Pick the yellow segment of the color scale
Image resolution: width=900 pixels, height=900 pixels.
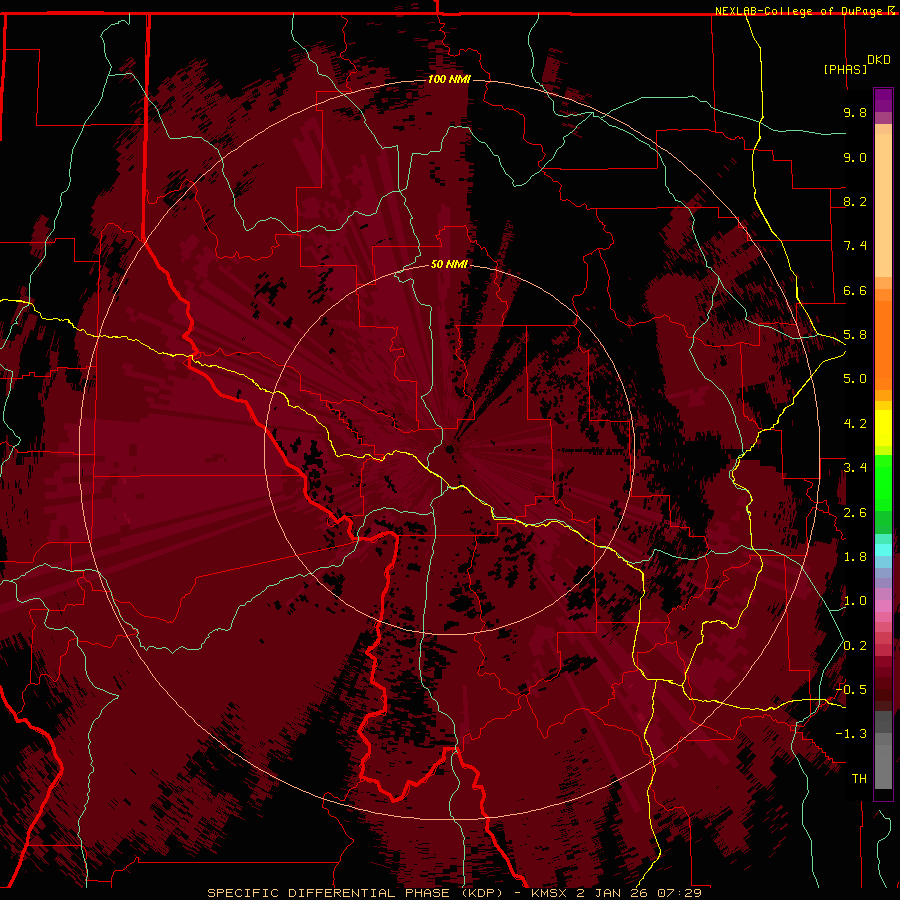(x=883, y=428)
